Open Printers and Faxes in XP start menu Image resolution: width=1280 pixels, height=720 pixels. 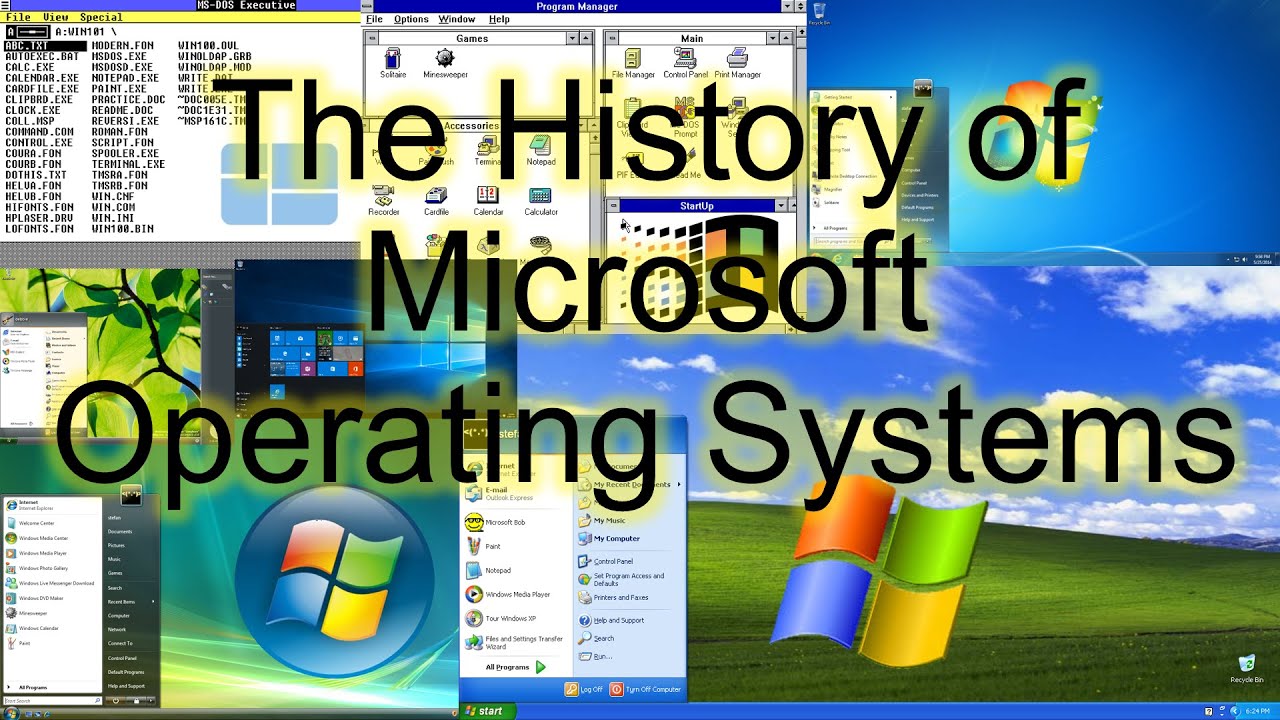pos(614,597)
